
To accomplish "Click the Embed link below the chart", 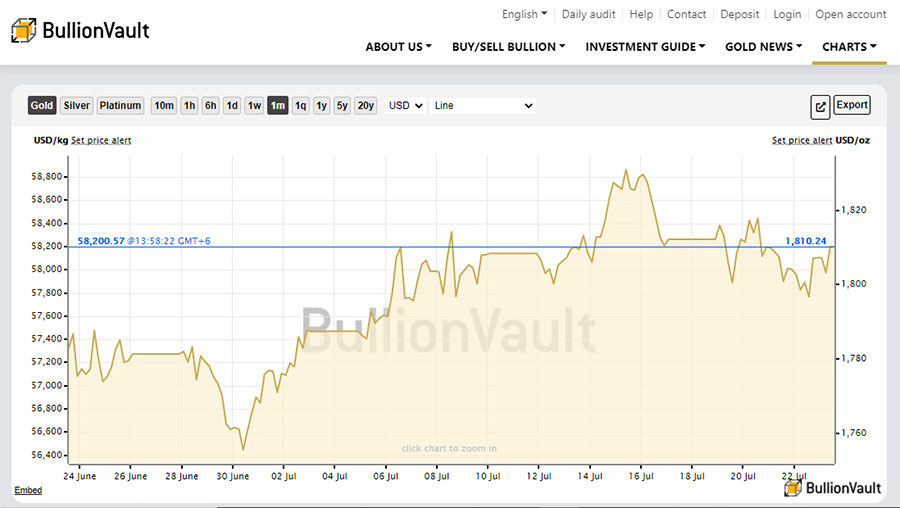I will (x=28, y=490).
